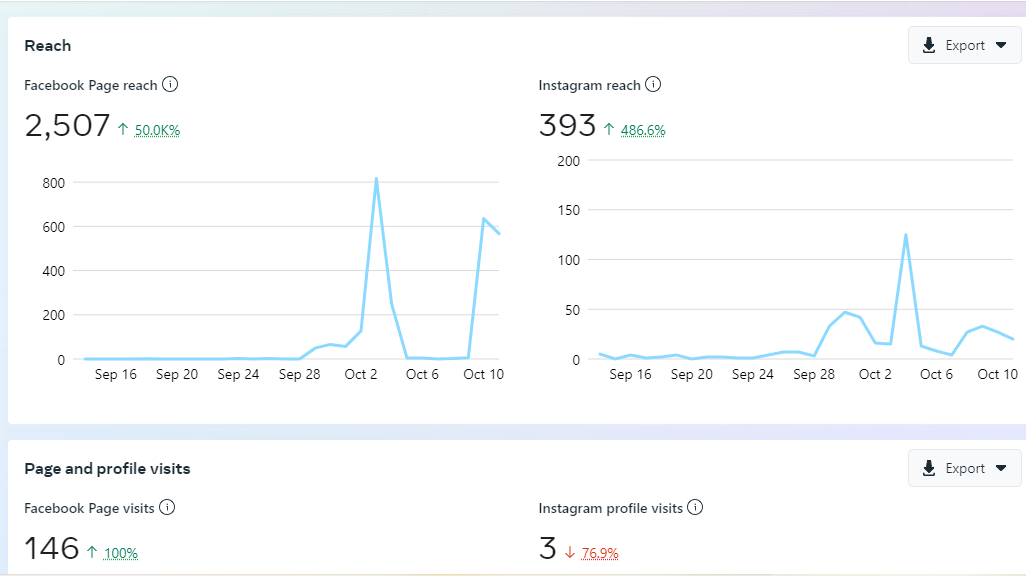
Task: Select the Oct 3 peak on Facebook chart
Action: 376,179
